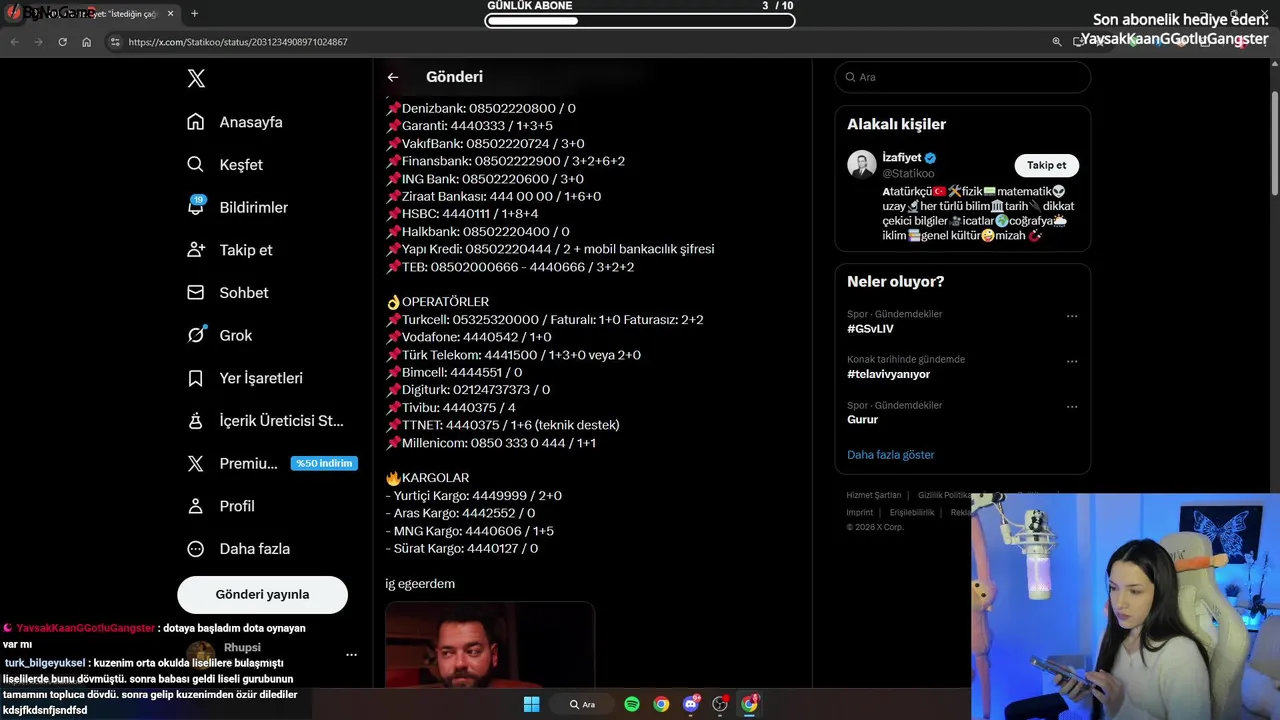Click Imprint footer link

click(x=859, y=512)
